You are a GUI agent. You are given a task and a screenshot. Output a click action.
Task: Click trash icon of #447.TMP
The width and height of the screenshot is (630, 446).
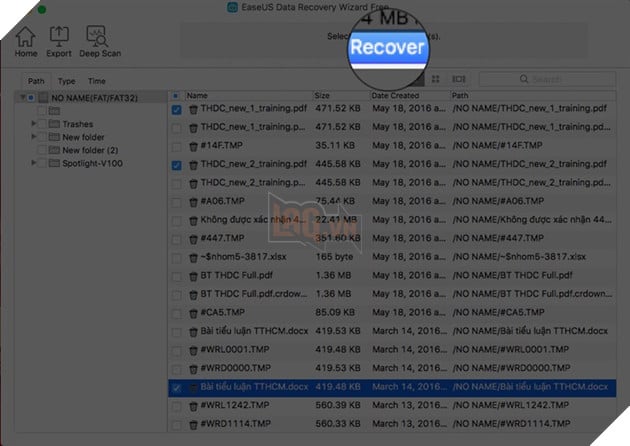193,239
